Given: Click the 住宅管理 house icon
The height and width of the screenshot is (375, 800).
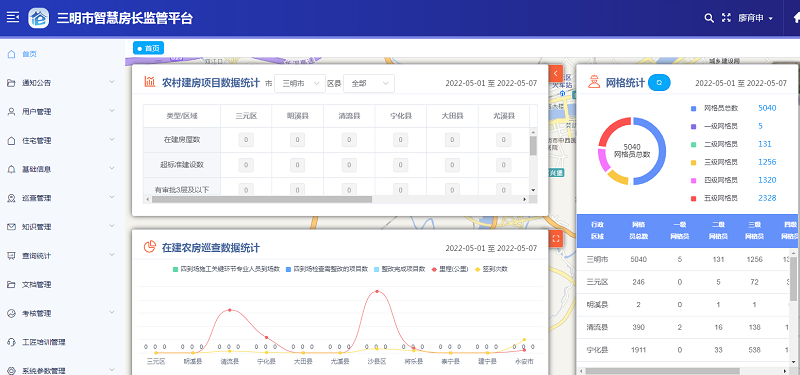Looking at the screenshot, I should pyautogui.click(x=11, y=140).
